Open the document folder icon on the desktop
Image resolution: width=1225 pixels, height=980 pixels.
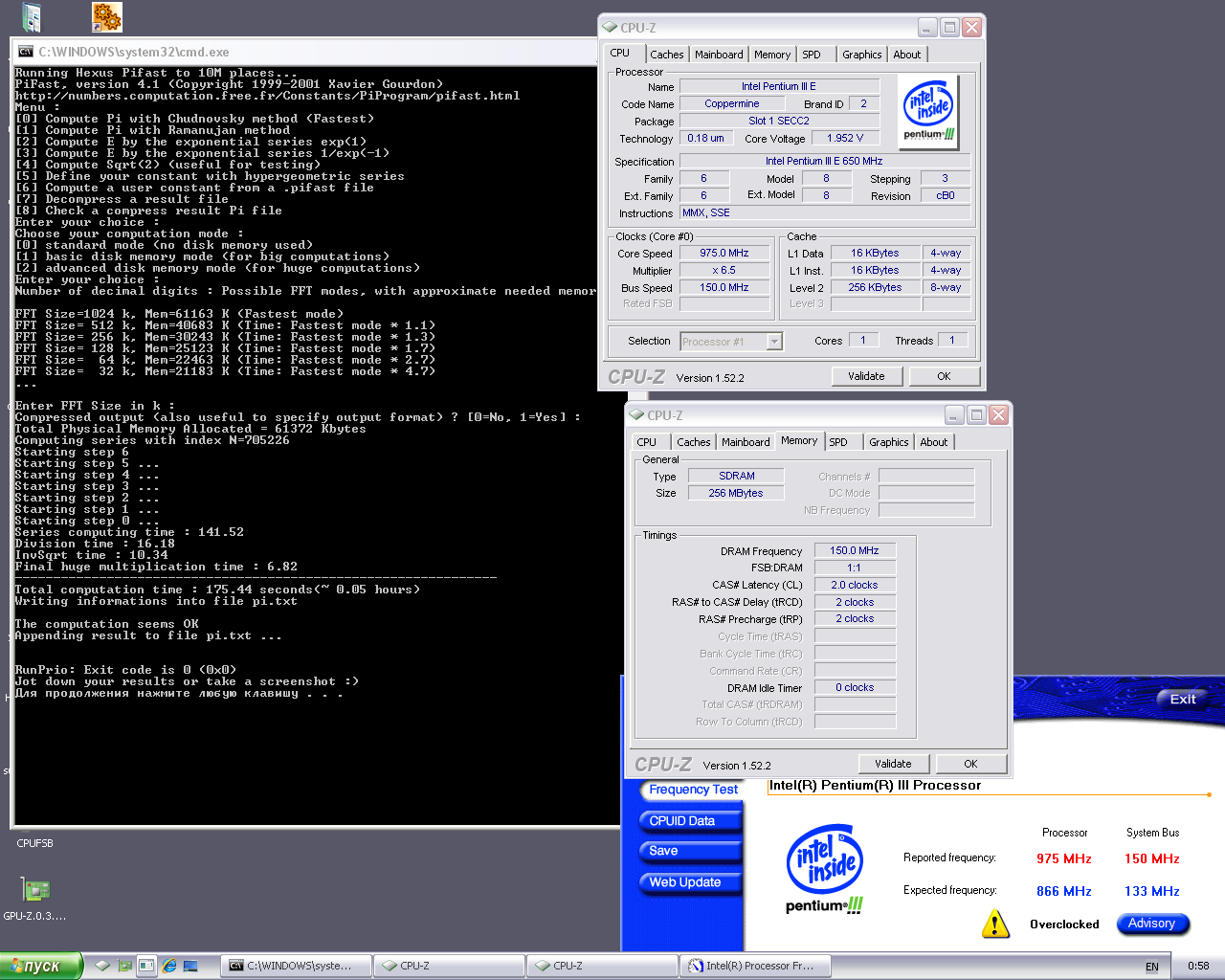point(32,17)
